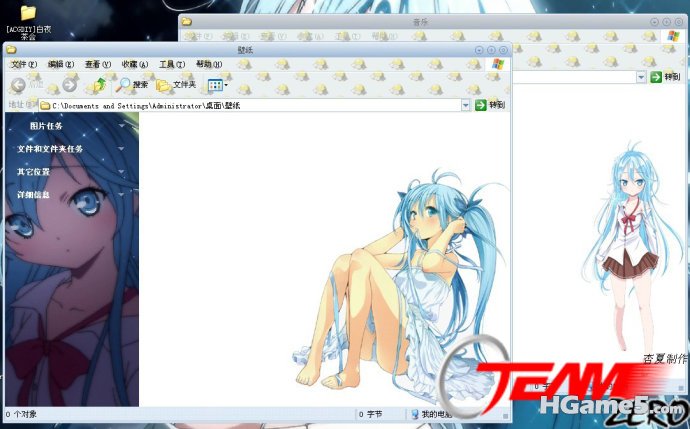
Task: Open the 搜索 search pane
Action: [132, 85]
